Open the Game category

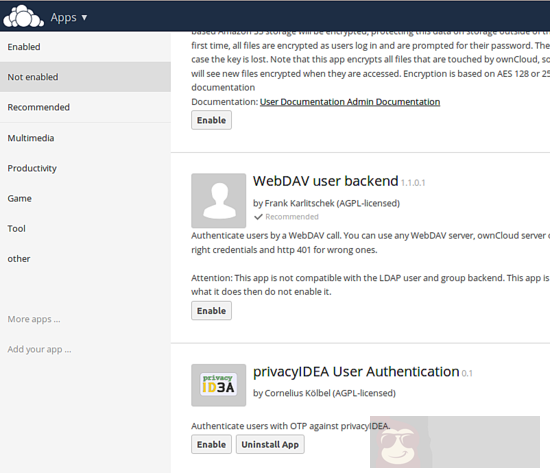[85, 198]
